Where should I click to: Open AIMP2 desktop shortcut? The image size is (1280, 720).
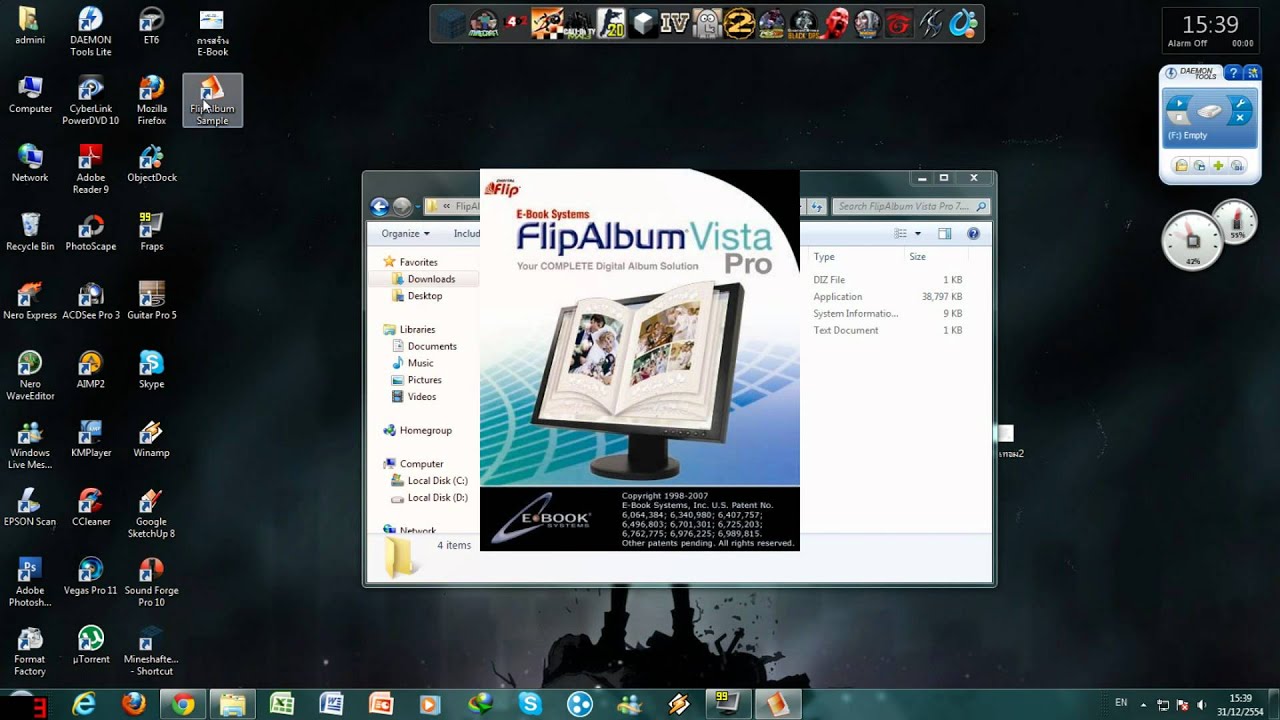91,370
